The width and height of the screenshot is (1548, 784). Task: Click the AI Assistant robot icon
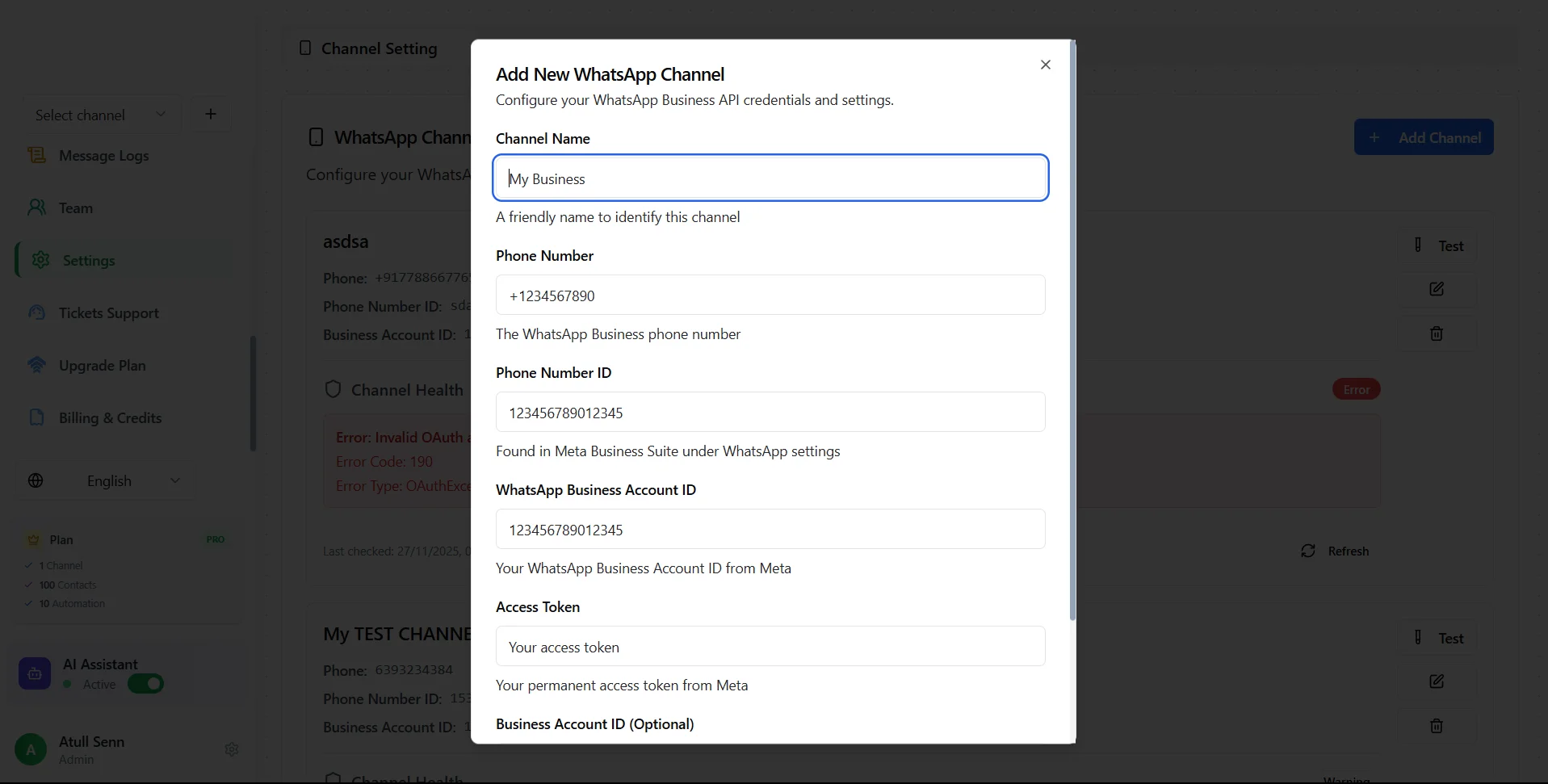35,673
